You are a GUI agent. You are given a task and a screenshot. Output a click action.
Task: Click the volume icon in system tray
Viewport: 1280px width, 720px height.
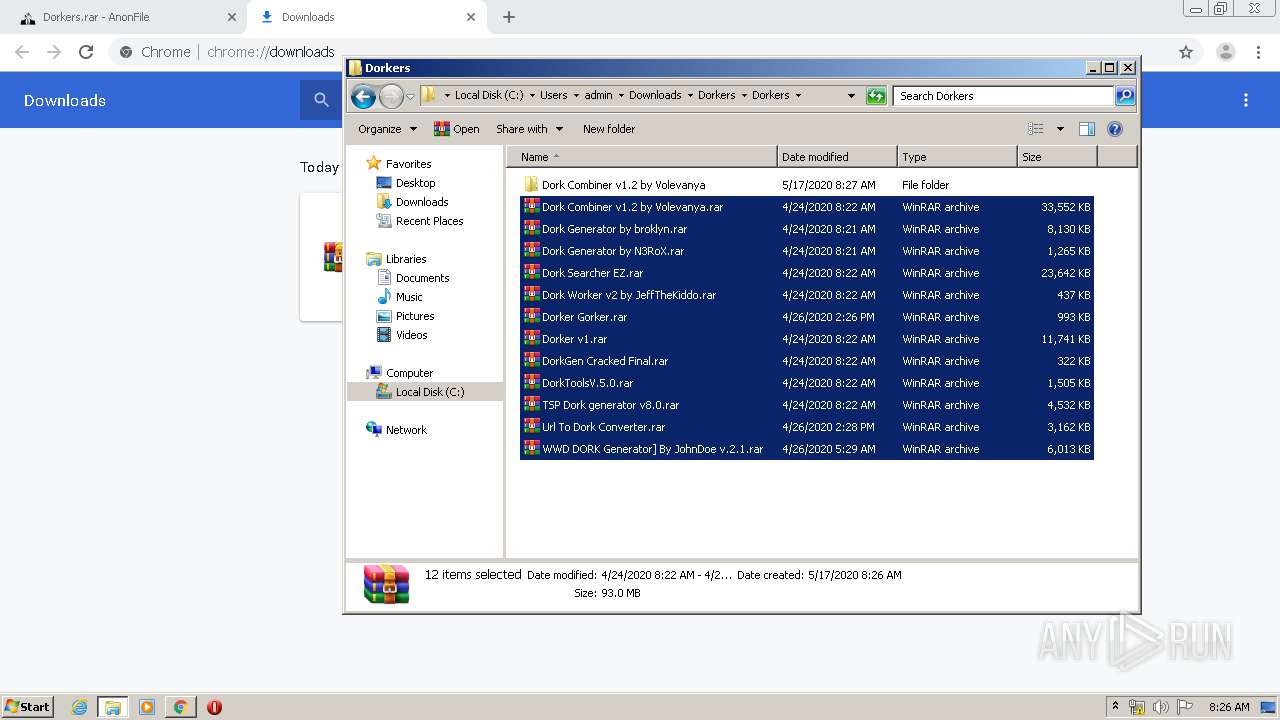tap(1161, 707)
